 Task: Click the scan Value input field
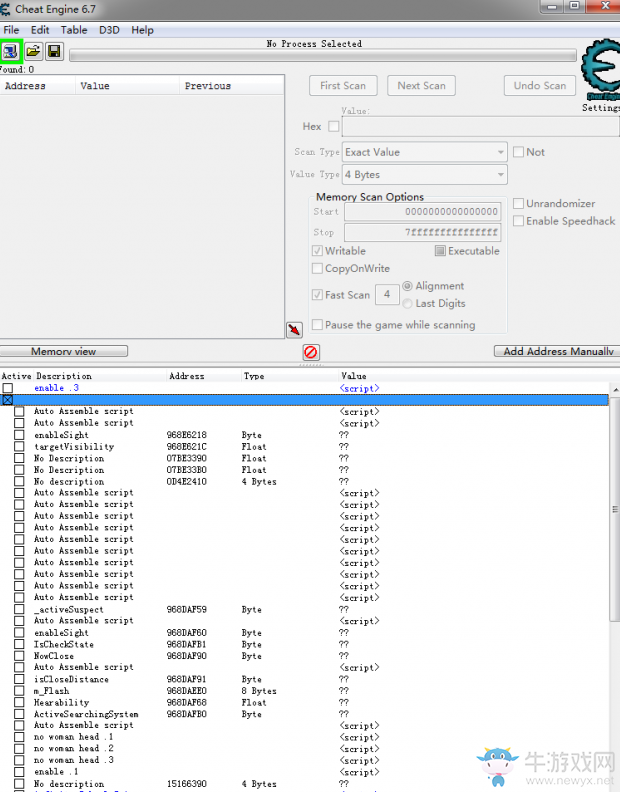pyautogui.click(x=480, y=126)
